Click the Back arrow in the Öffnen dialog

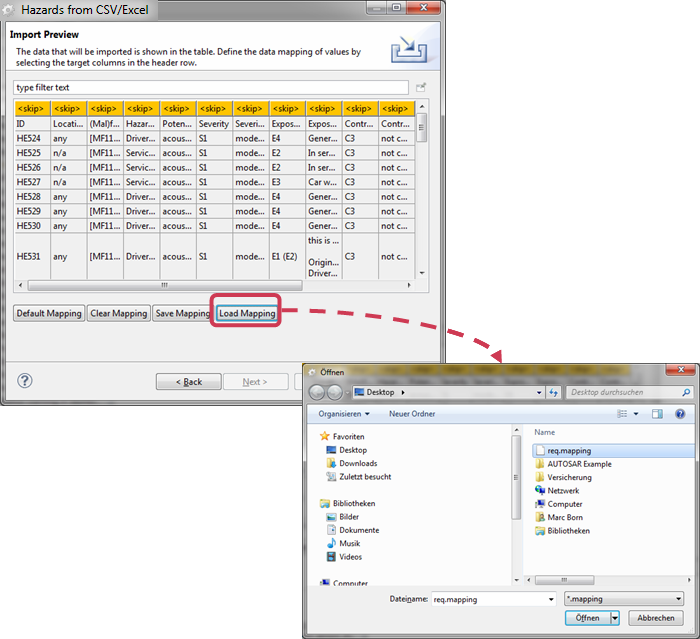click(317, 392)
